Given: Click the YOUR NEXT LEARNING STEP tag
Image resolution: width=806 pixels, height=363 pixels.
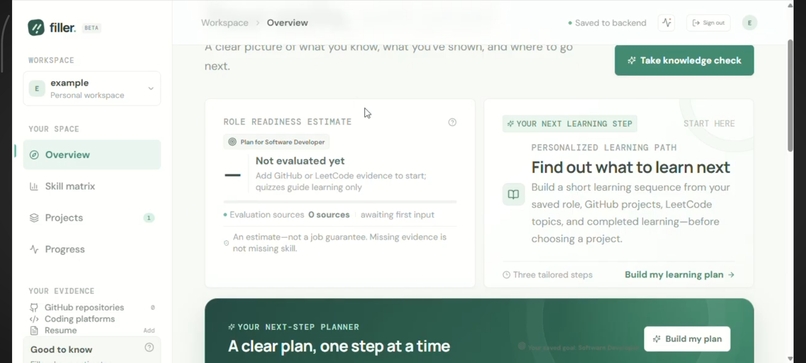Looking at the screenshot, I should coord(570,123).
